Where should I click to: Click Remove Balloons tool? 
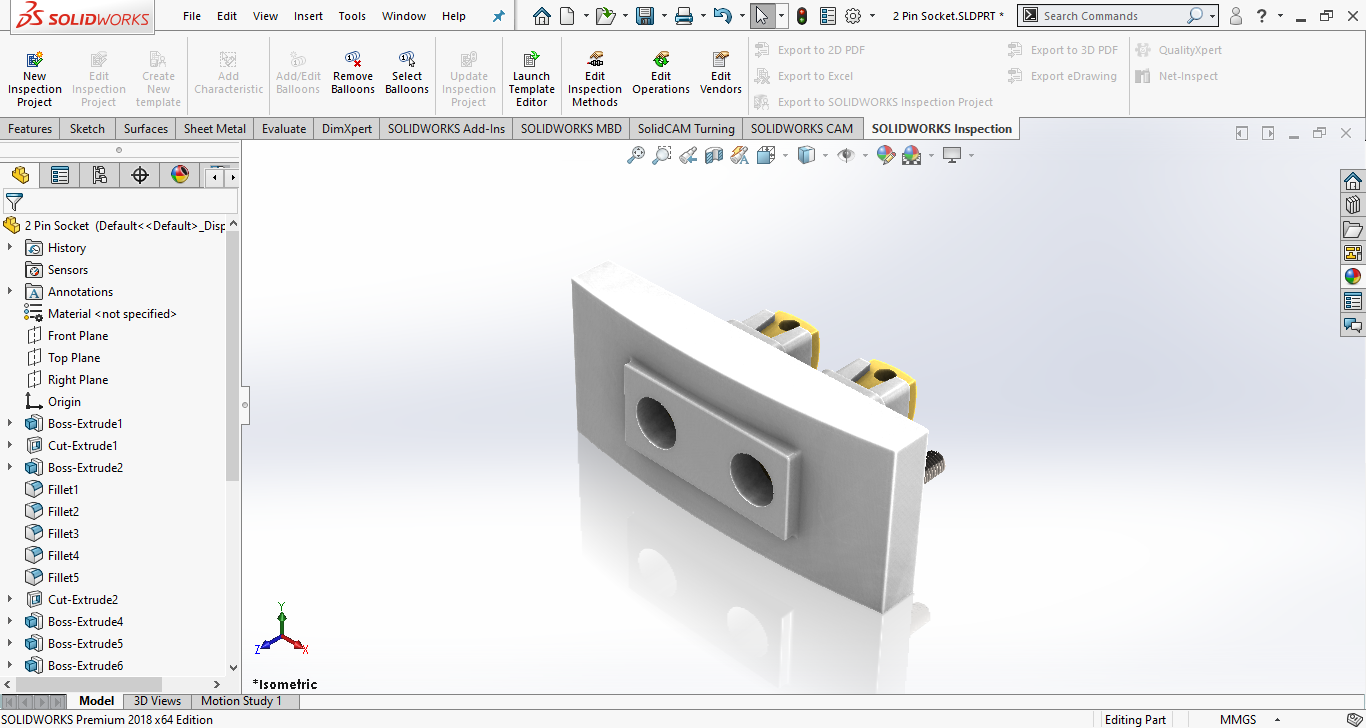pos(353,74)
